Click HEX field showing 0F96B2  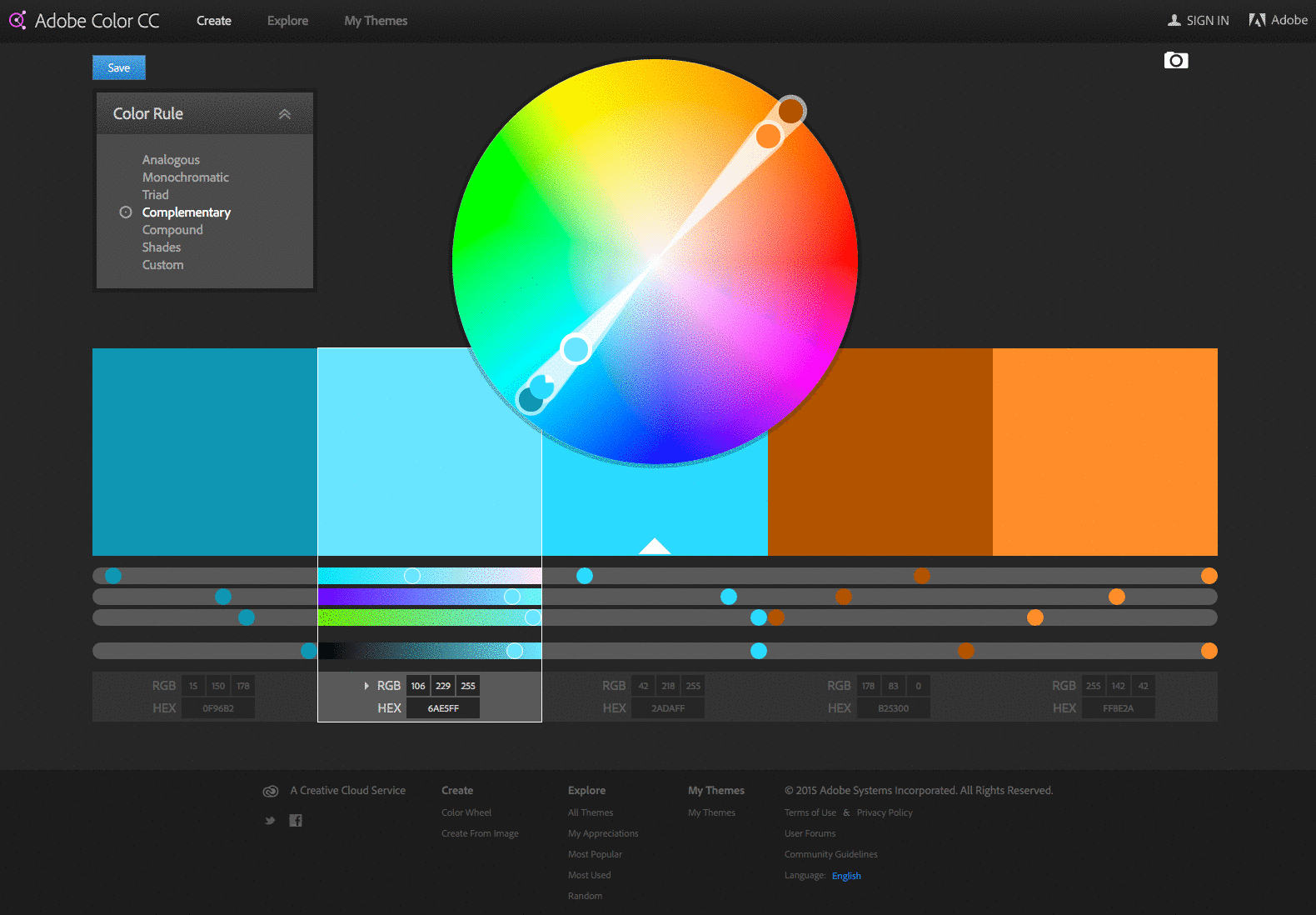[218, 708]
